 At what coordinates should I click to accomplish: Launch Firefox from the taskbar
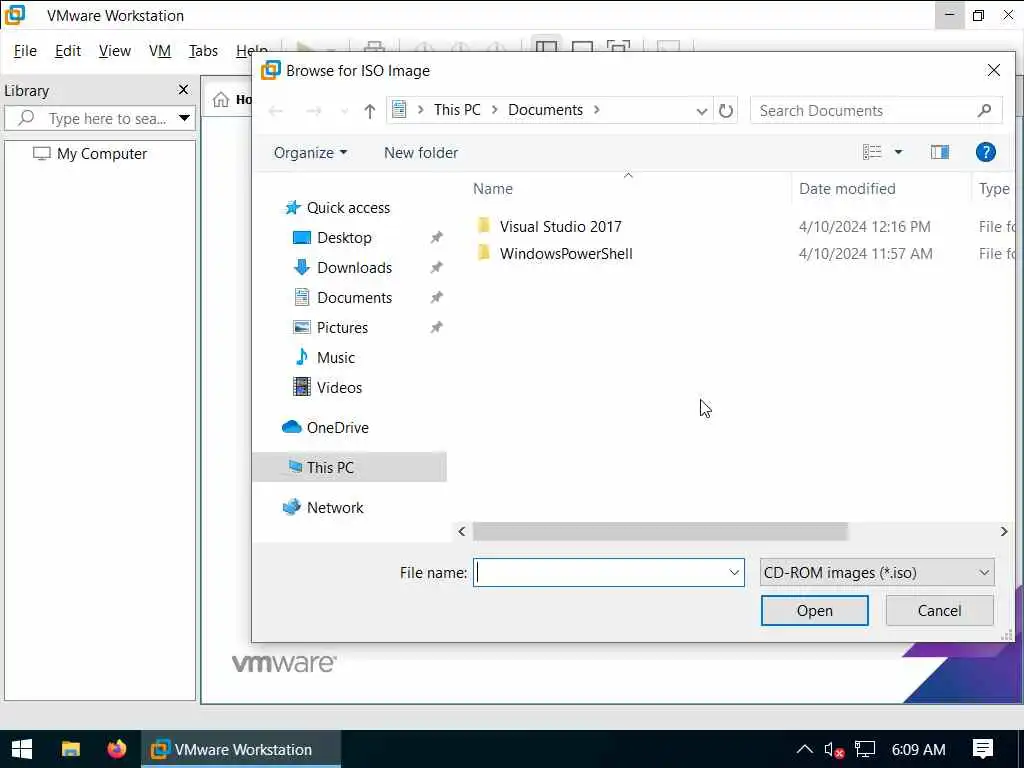click(x=117, y=749)
